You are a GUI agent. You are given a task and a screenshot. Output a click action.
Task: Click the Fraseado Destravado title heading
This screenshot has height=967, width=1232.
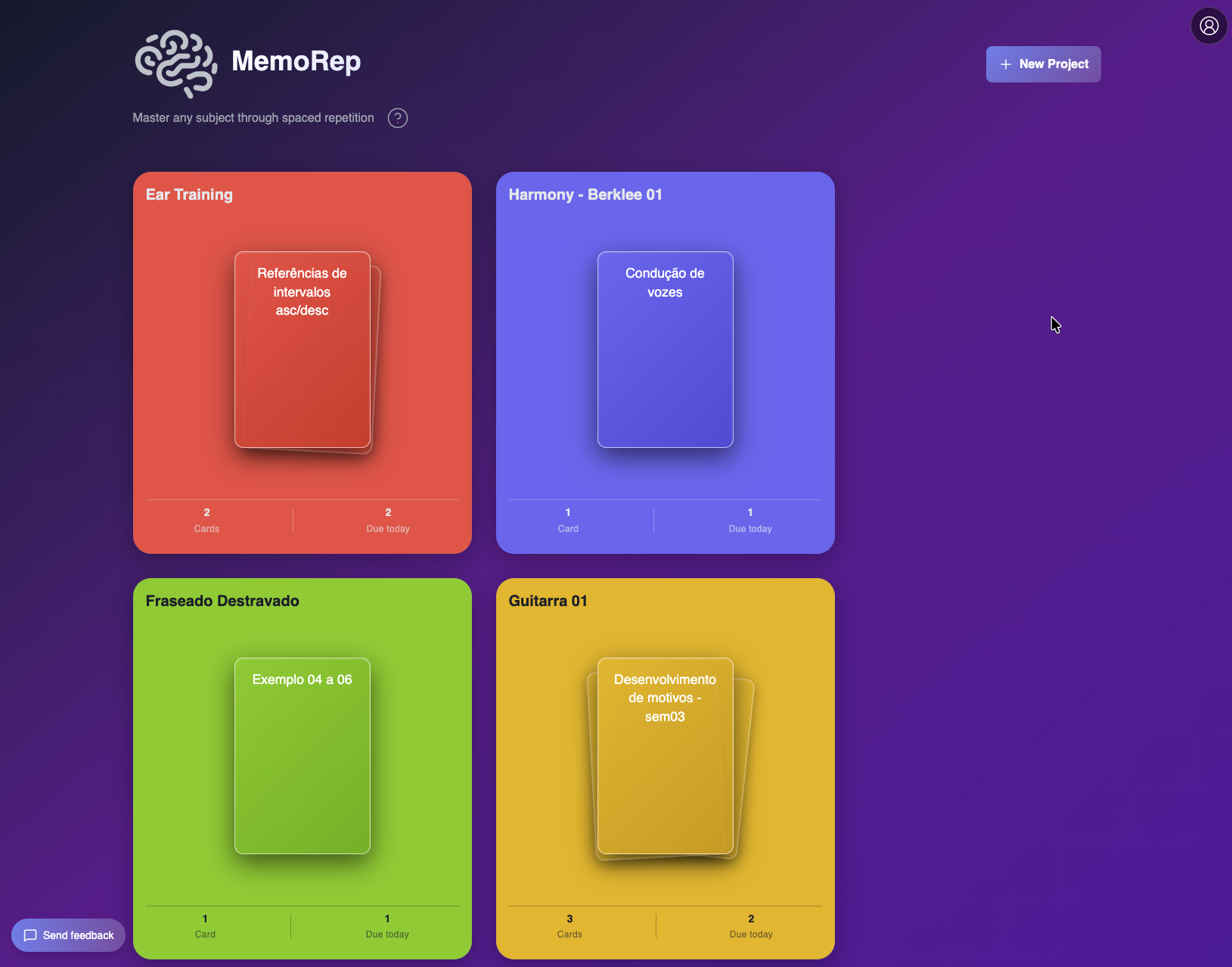222,601
